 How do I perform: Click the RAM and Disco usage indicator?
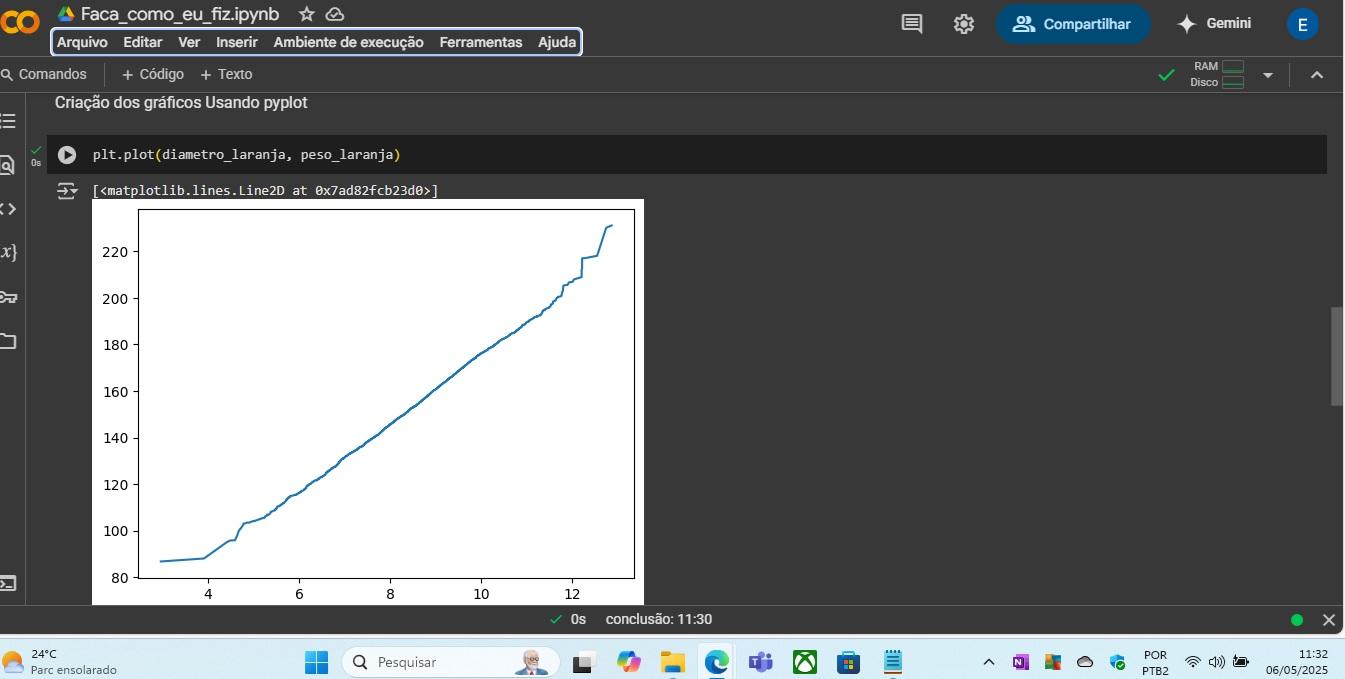coord(1217,74)
